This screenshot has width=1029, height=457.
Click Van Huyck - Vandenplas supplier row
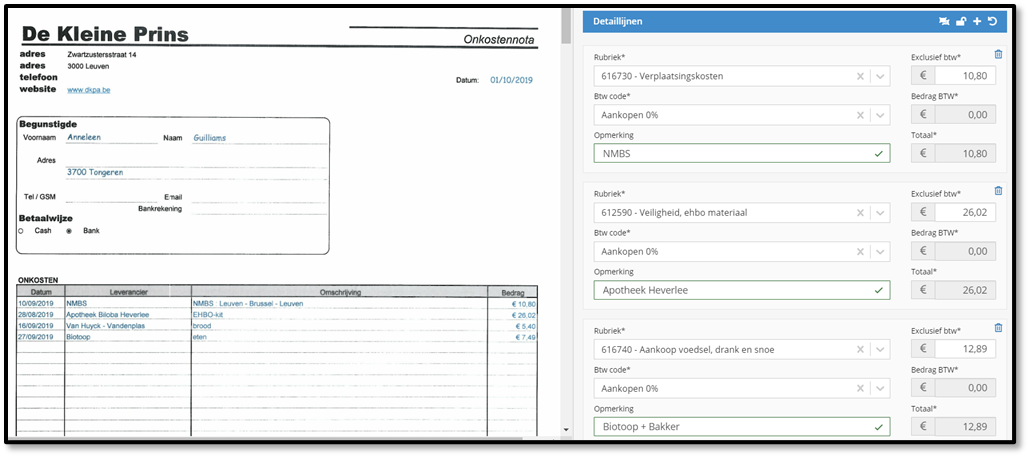pyautogui.click(x=105, y=326)
